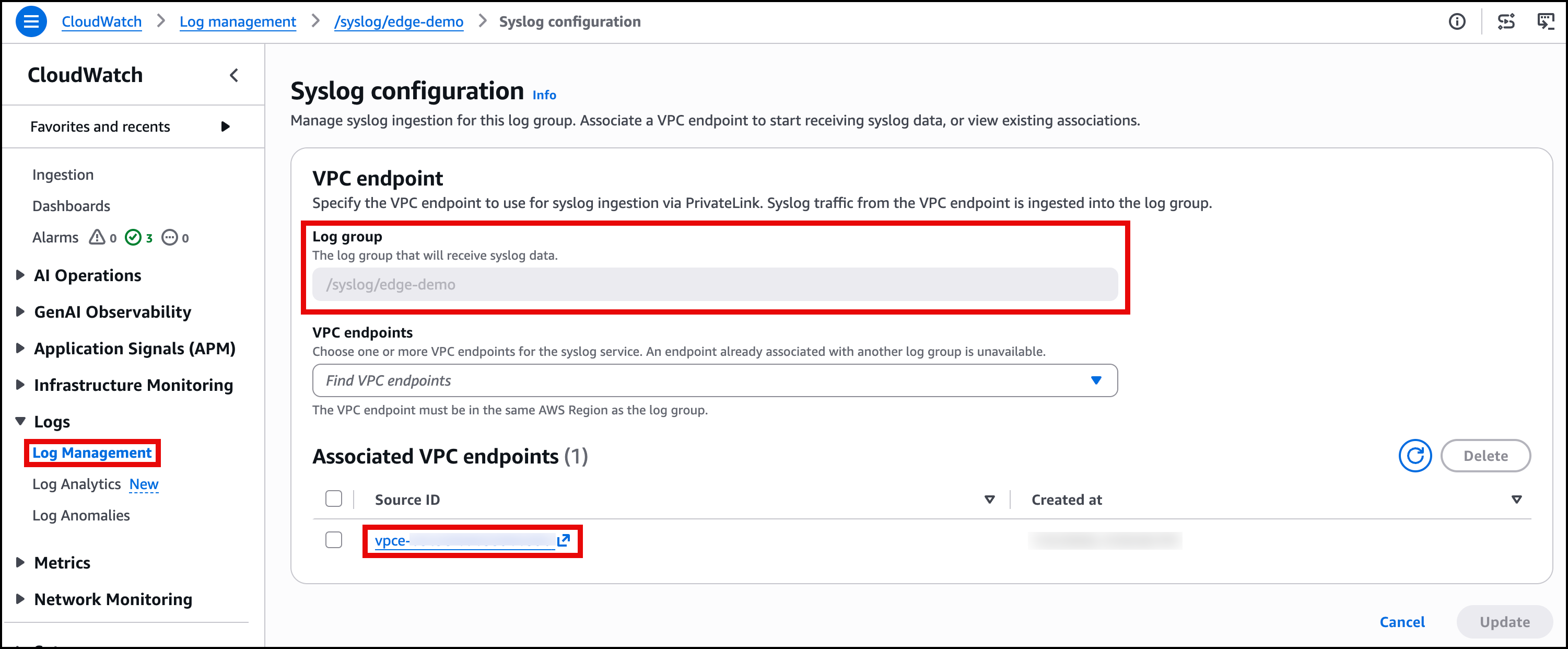1568x649 pixels.
Task: Click the Info link beside Syslog configuration
Action: (544, 95)
